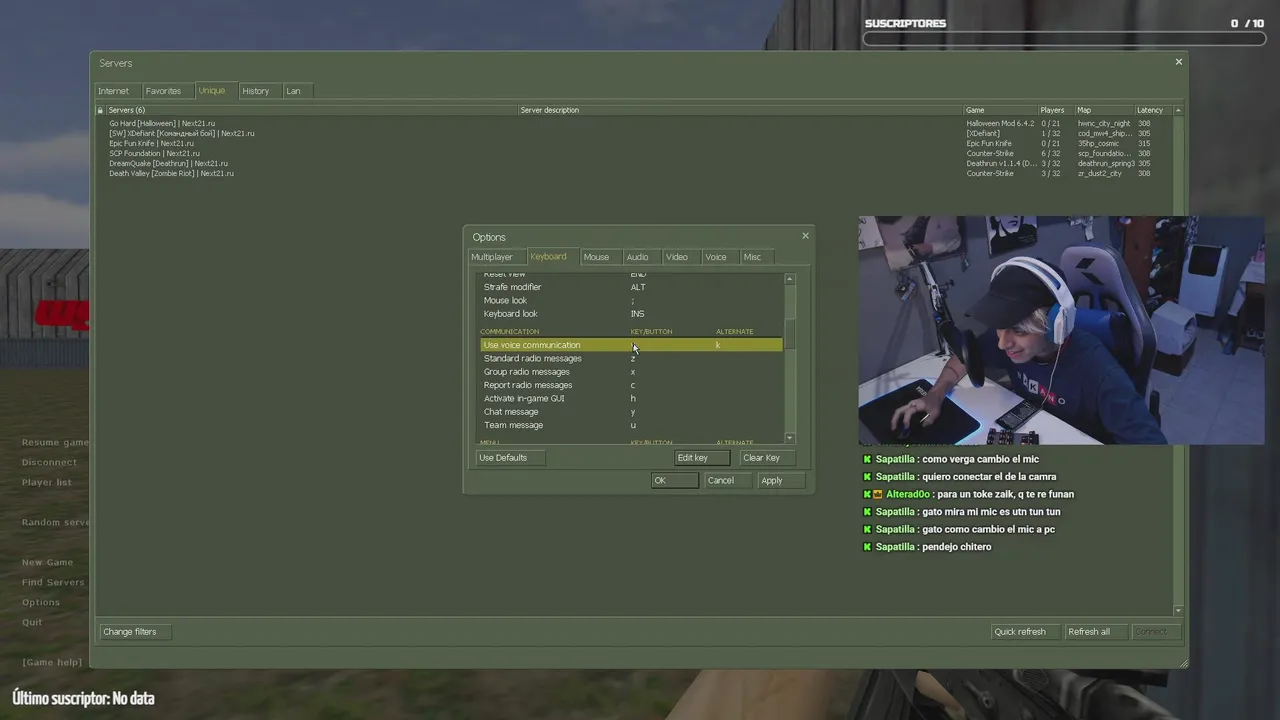Click the Servers window corner grip
1280x720 pixels.
point(1183,662)
